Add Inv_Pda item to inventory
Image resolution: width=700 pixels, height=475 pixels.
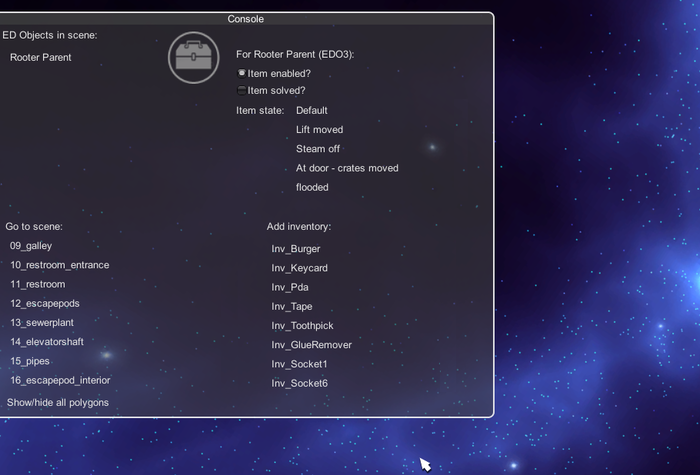pyautogui.click(x=290, y=287)
